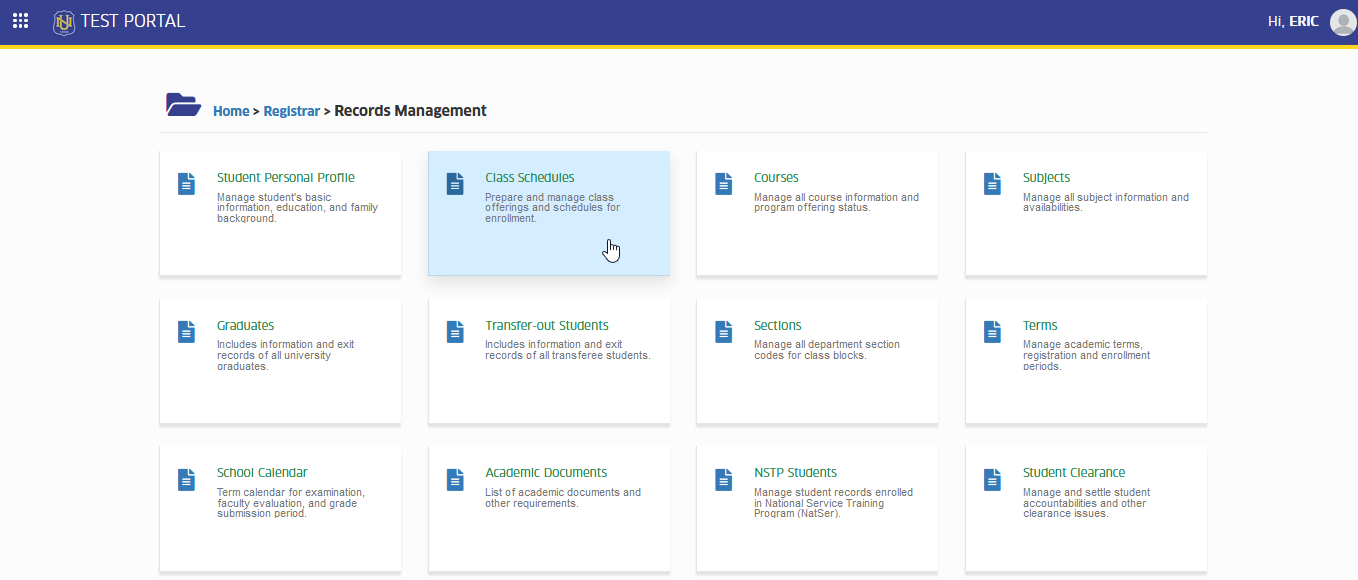The height and width of the screenshot is (580, 1358).
Task: Open the Subjects title link
Action: tap(1046, 178)
